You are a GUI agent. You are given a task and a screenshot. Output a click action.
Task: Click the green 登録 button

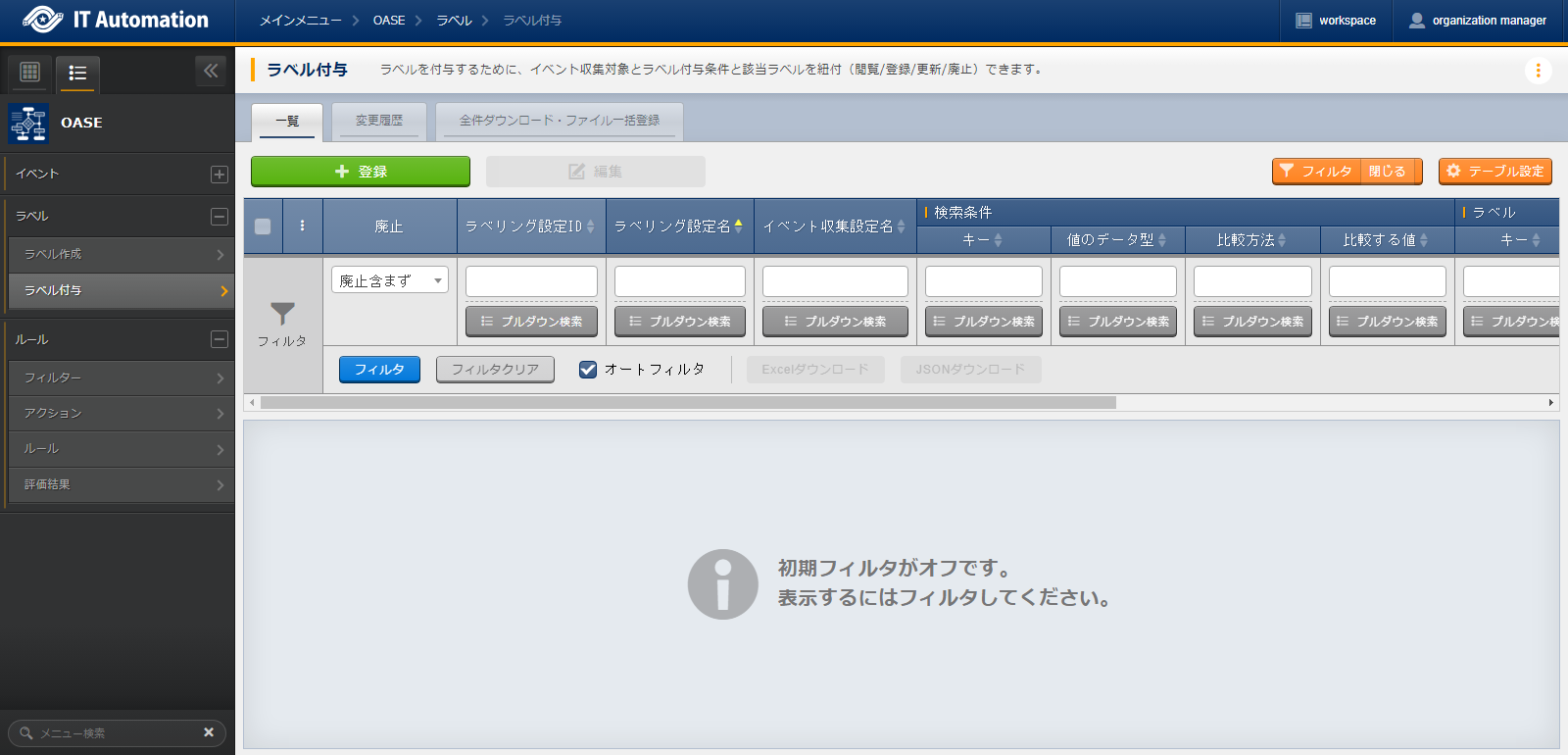361,172
